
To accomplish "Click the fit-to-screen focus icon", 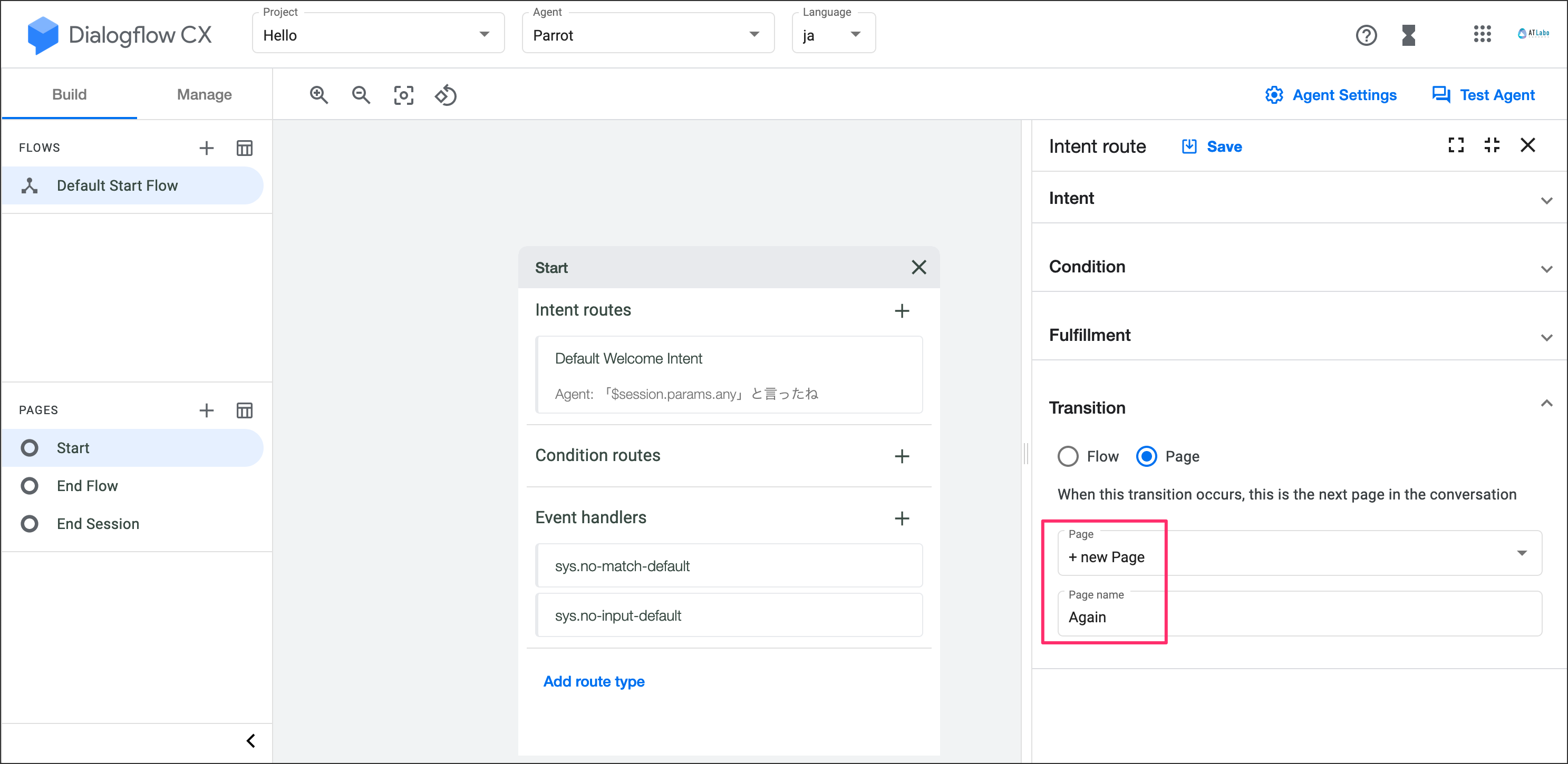I will (403, 95).
